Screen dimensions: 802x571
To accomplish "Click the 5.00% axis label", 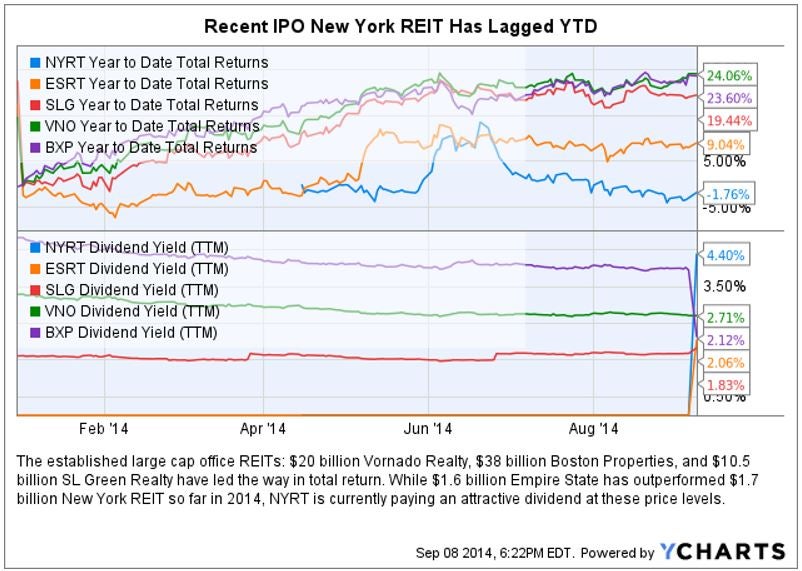I will (724, 162).
